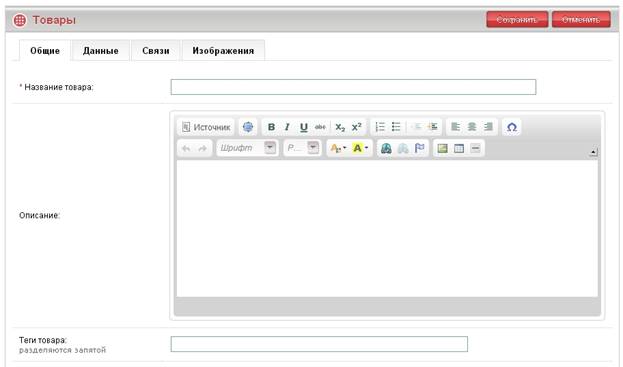Viewport: 623px width, 367px height.
Task: Focus the Название товара input field
Action: point(353,87)
